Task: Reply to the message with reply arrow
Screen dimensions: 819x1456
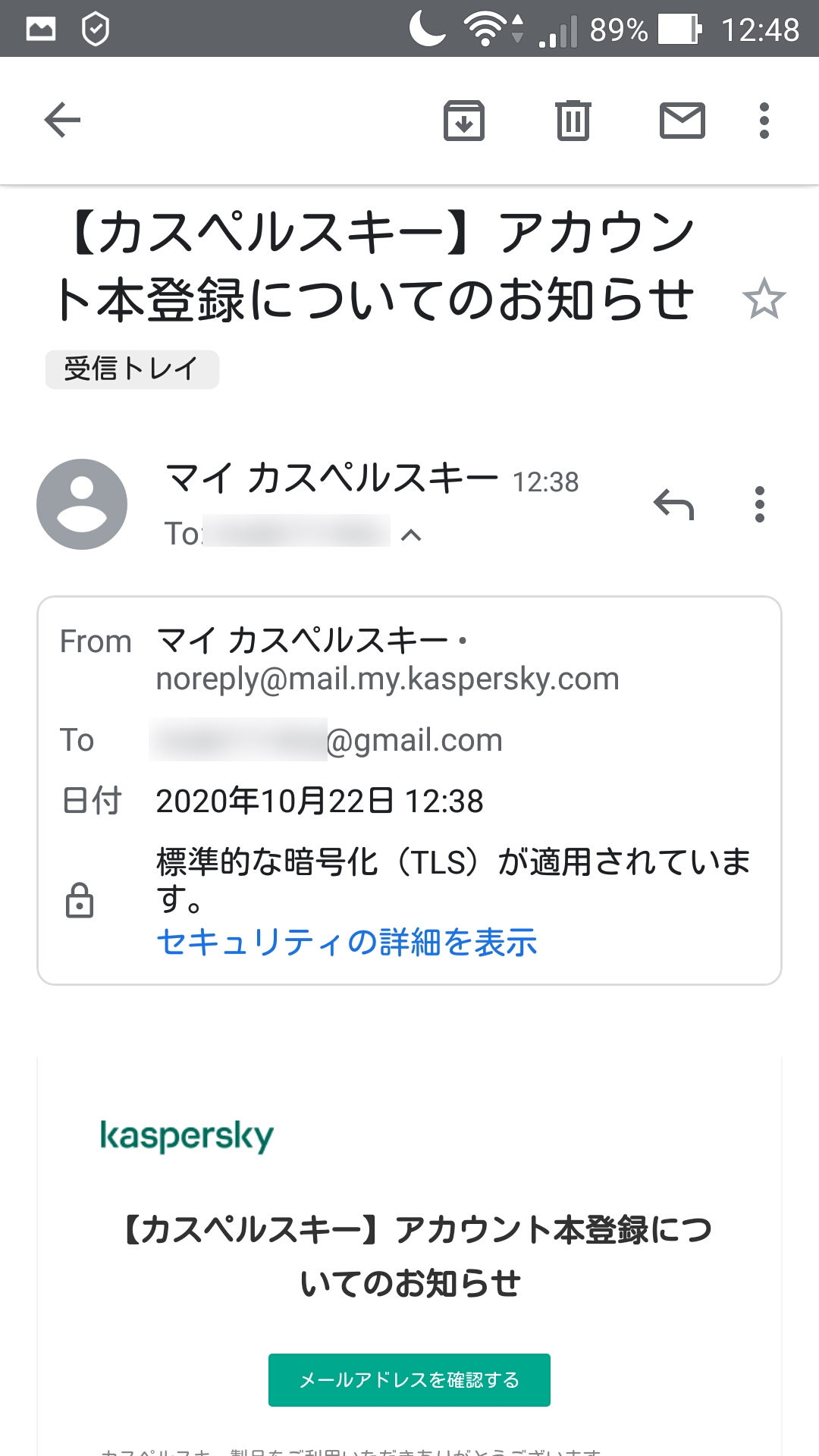Action: [x=674, y=504]
